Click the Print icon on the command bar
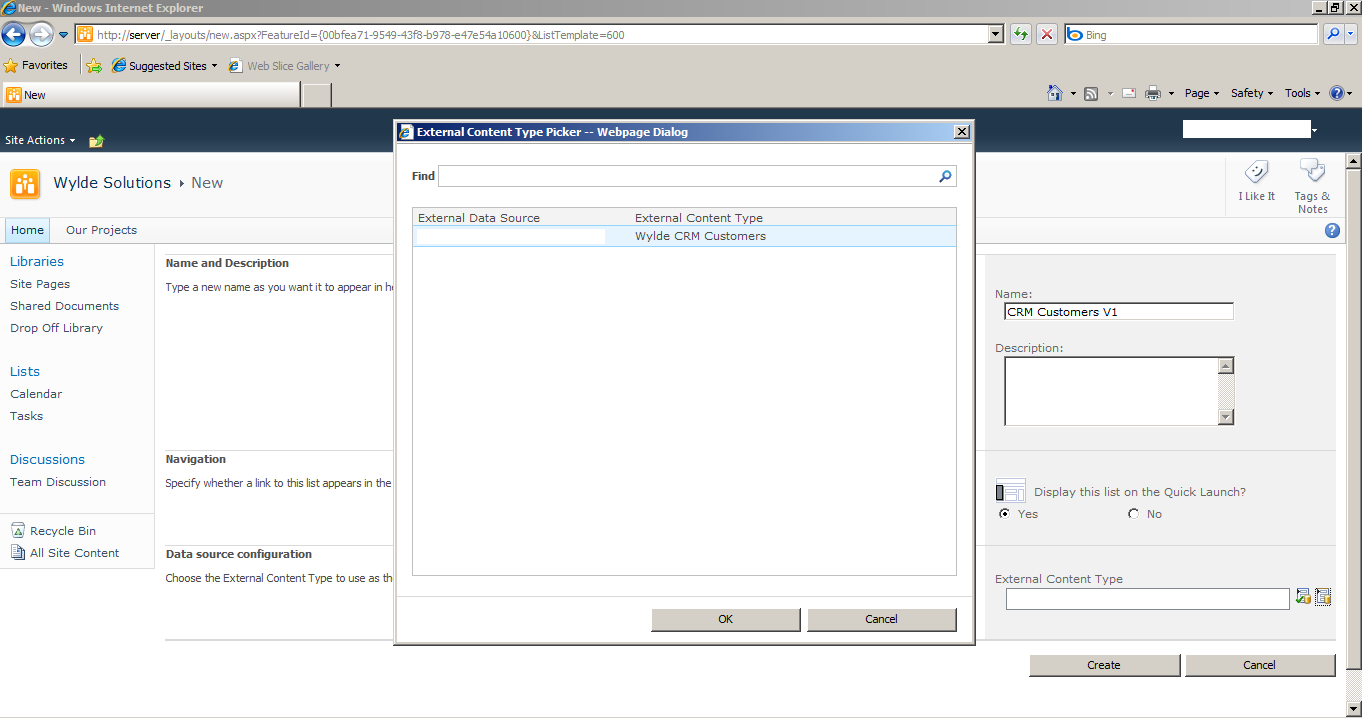Screen dimensions: 1362x718 coord(1155,92)
